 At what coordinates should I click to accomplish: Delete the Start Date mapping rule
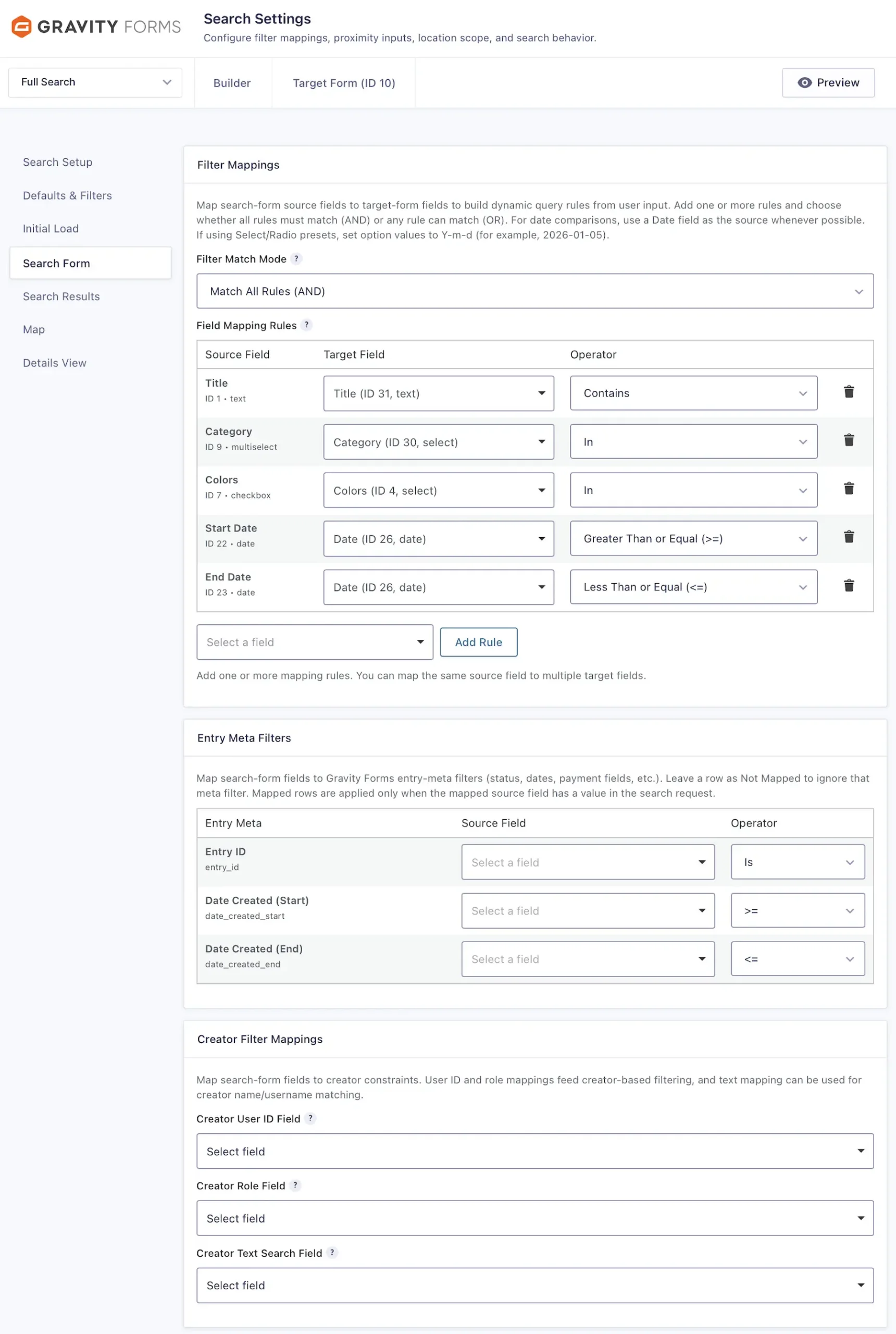[849, 537]
